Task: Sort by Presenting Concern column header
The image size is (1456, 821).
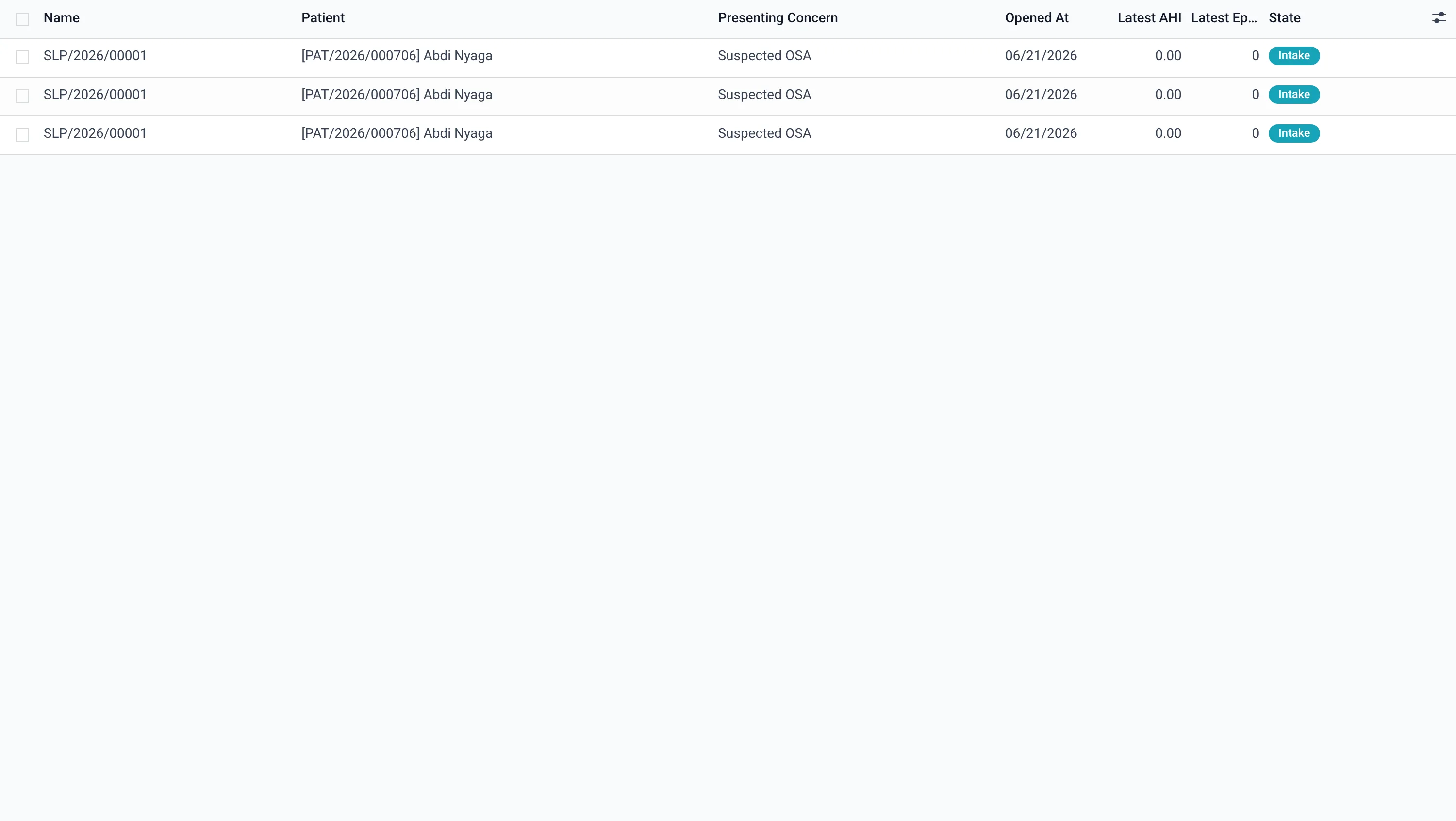Action: pyautogui.click(x=778, y=18)
